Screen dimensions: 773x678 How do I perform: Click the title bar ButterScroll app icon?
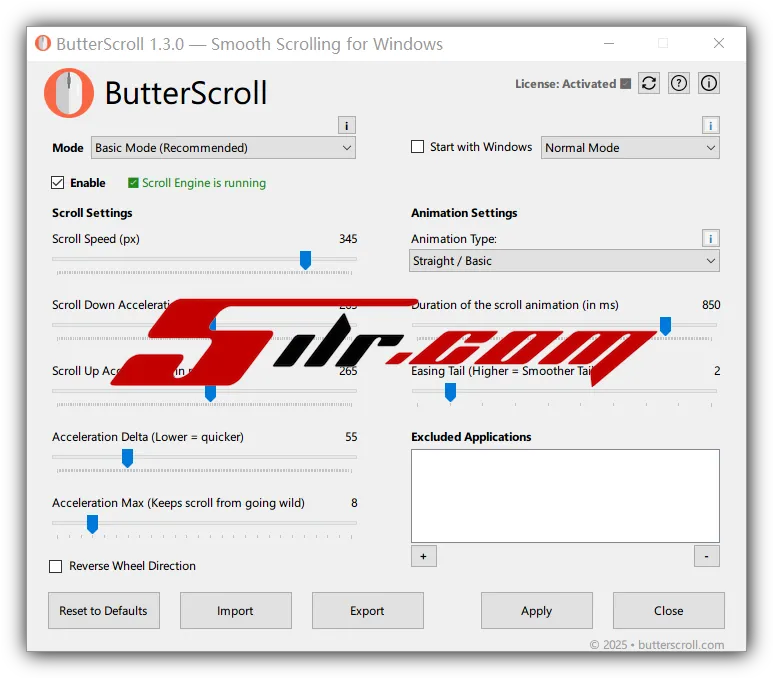43,43
